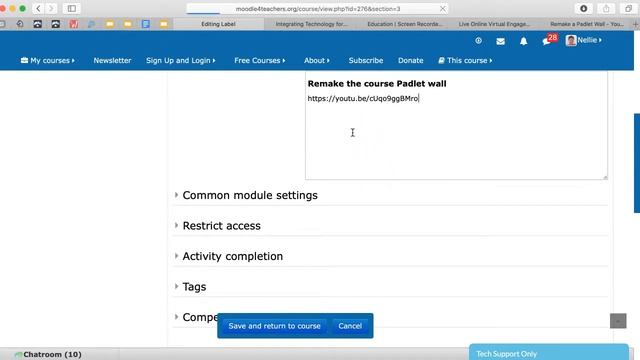
Task: Open the first raccoon bookmark icon
Action: point(38,24)
